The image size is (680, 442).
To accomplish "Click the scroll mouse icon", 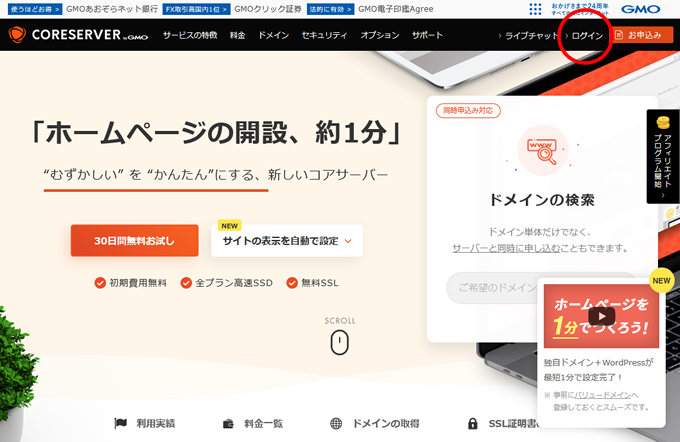I will point(340,342).
